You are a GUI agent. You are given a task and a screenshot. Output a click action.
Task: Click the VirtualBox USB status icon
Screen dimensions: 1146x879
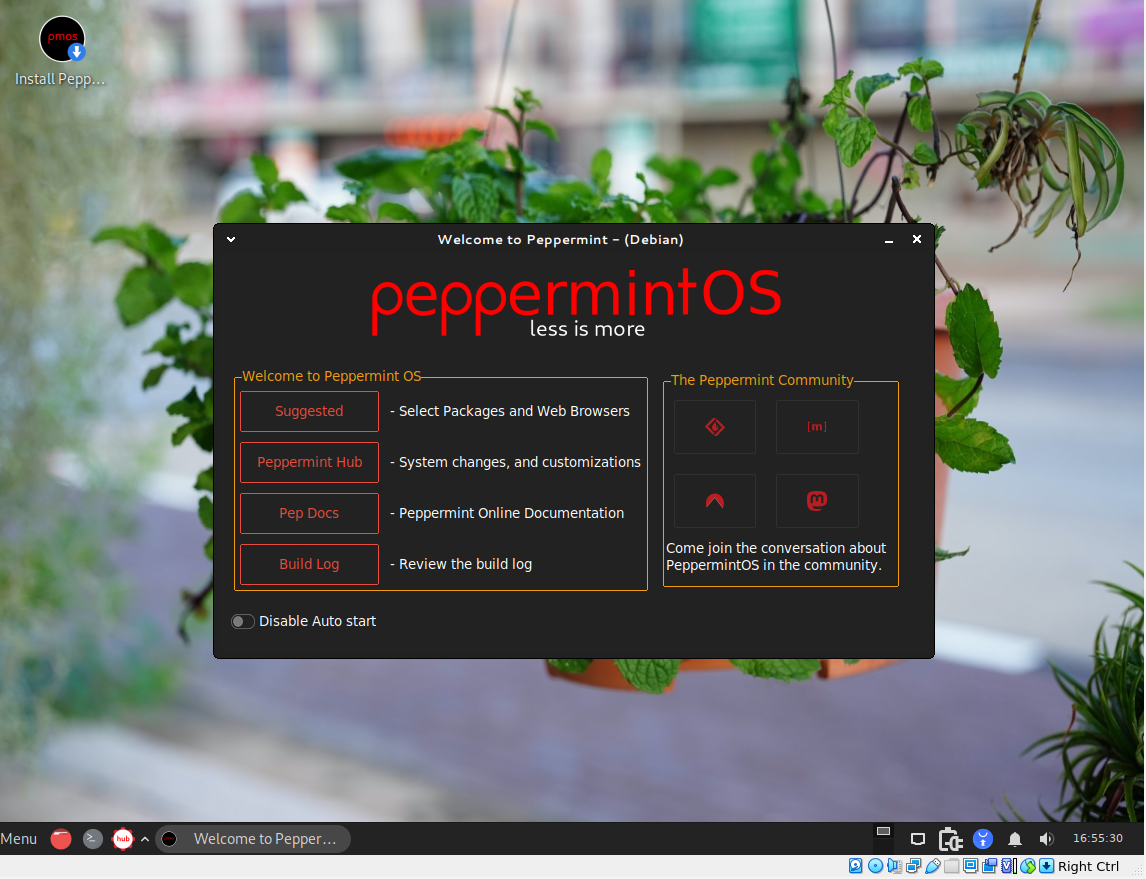click(x=933, y=866)
